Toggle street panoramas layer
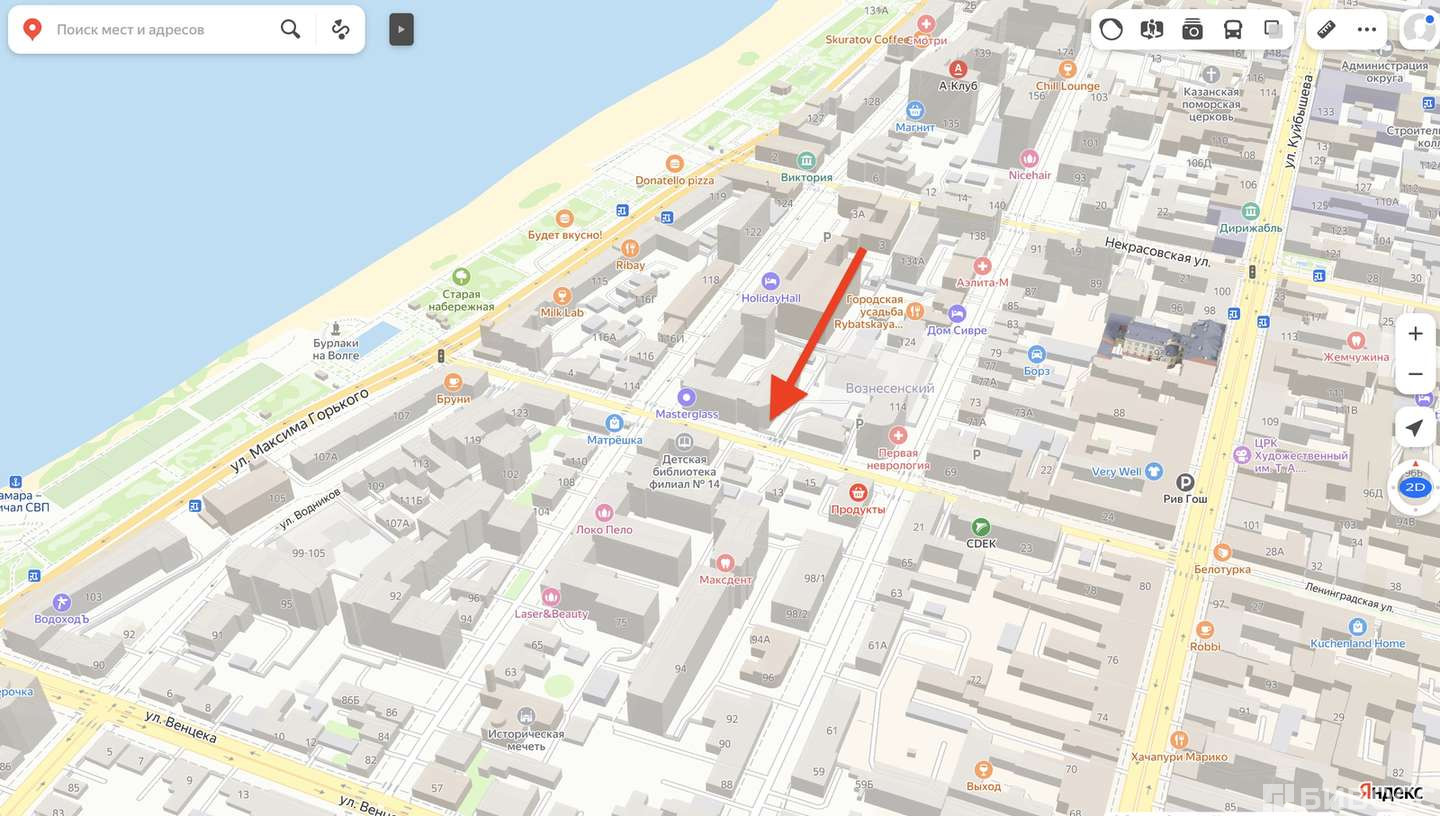Image resolution: width=1440 pixels, height=816 pixels. click(x=1152, y=29)
